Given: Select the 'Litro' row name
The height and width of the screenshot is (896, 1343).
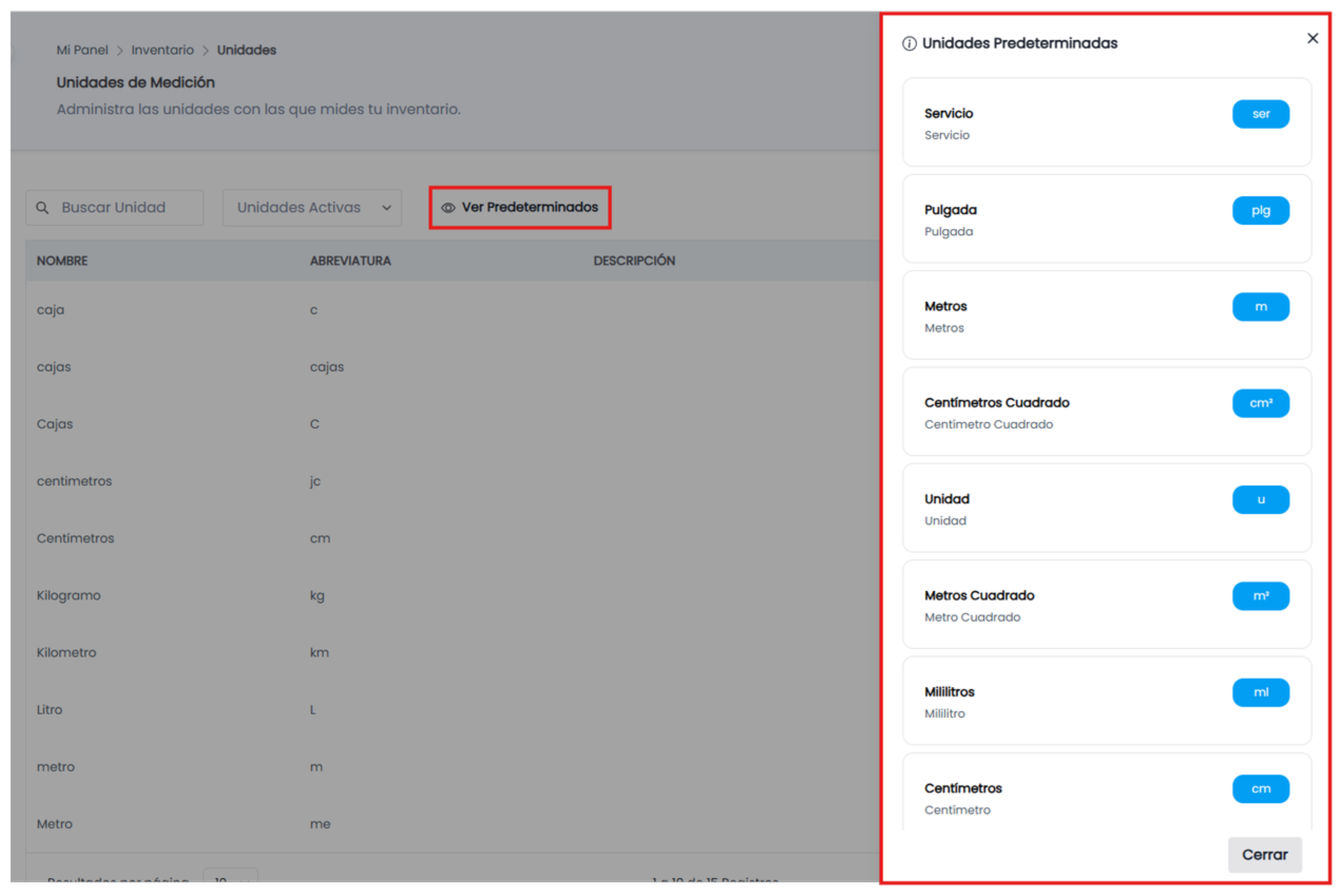Looking at the screenshot, I should point(50,710).
